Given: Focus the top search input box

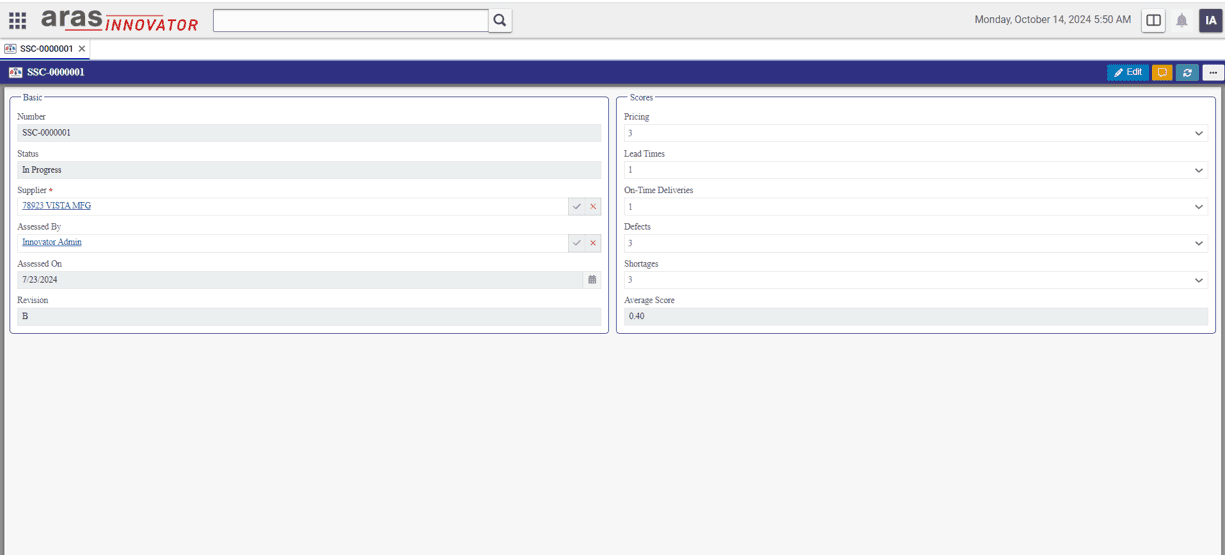Looking at the screenshot, I should click(351, 20).
